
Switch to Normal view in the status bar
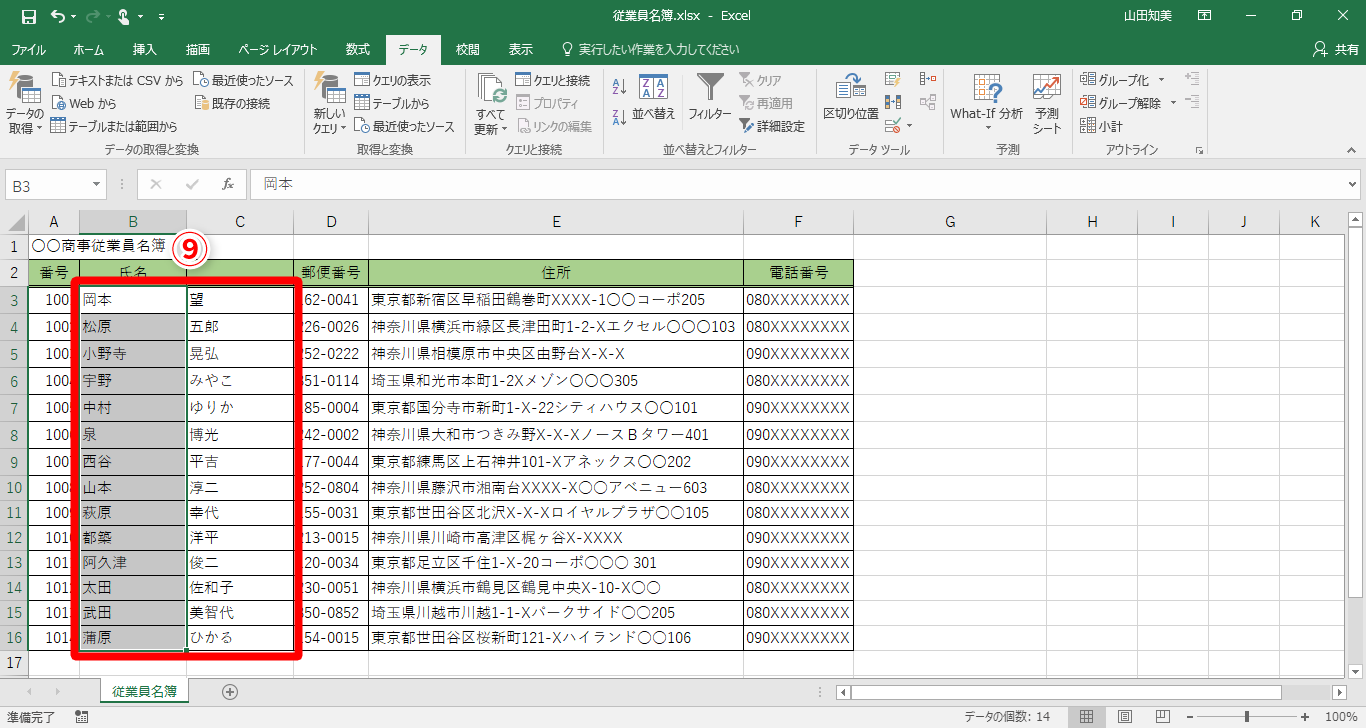click(x=1086, y=717)
